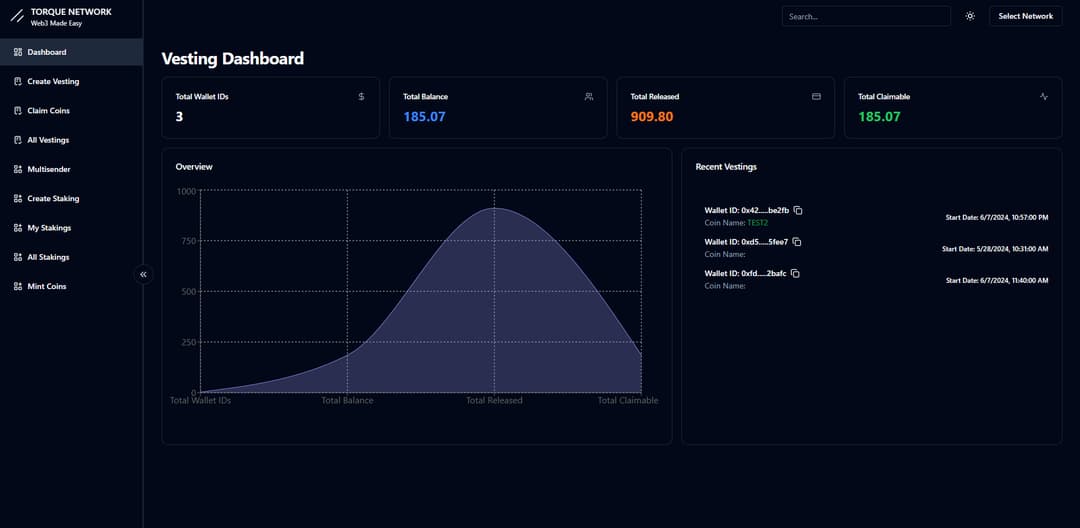Image resolution: width=1080 pixels, height=528 pixels.
Task: Navigate to All Vestings
Action: point(48,140)
